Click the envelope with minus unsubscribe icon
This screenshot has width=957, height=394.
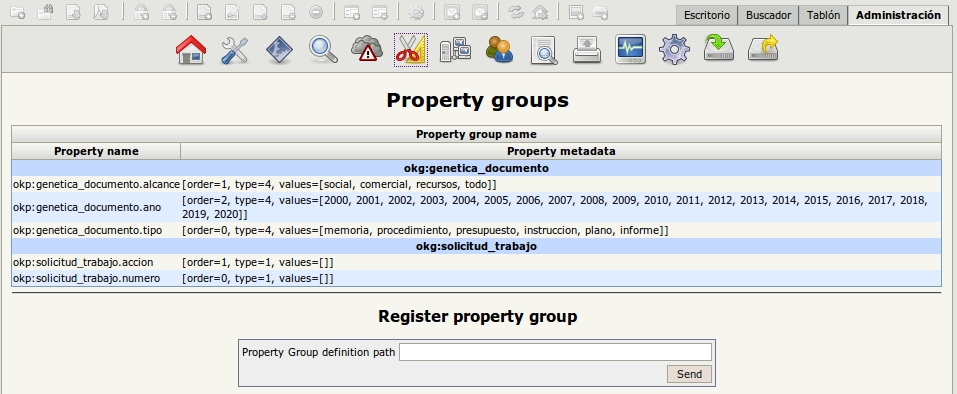point(480,12)
